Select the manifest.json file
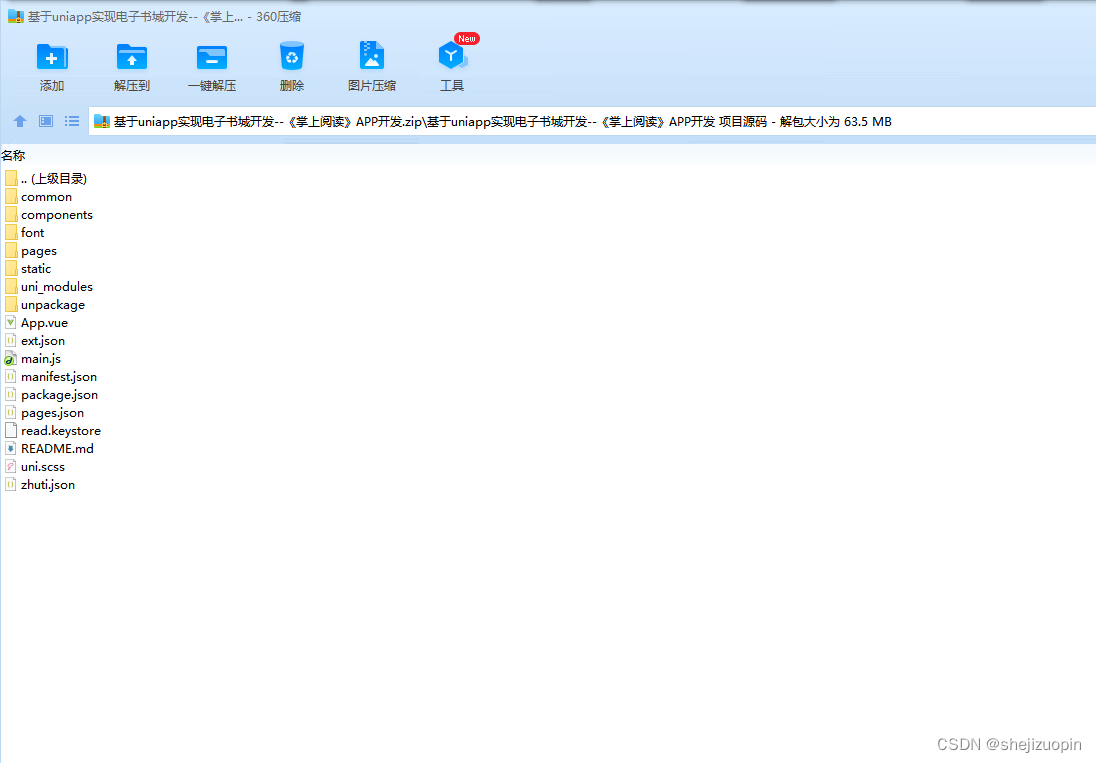This screenshot has height=763, width=1096. pyautogui.click(x=51, y=377)
